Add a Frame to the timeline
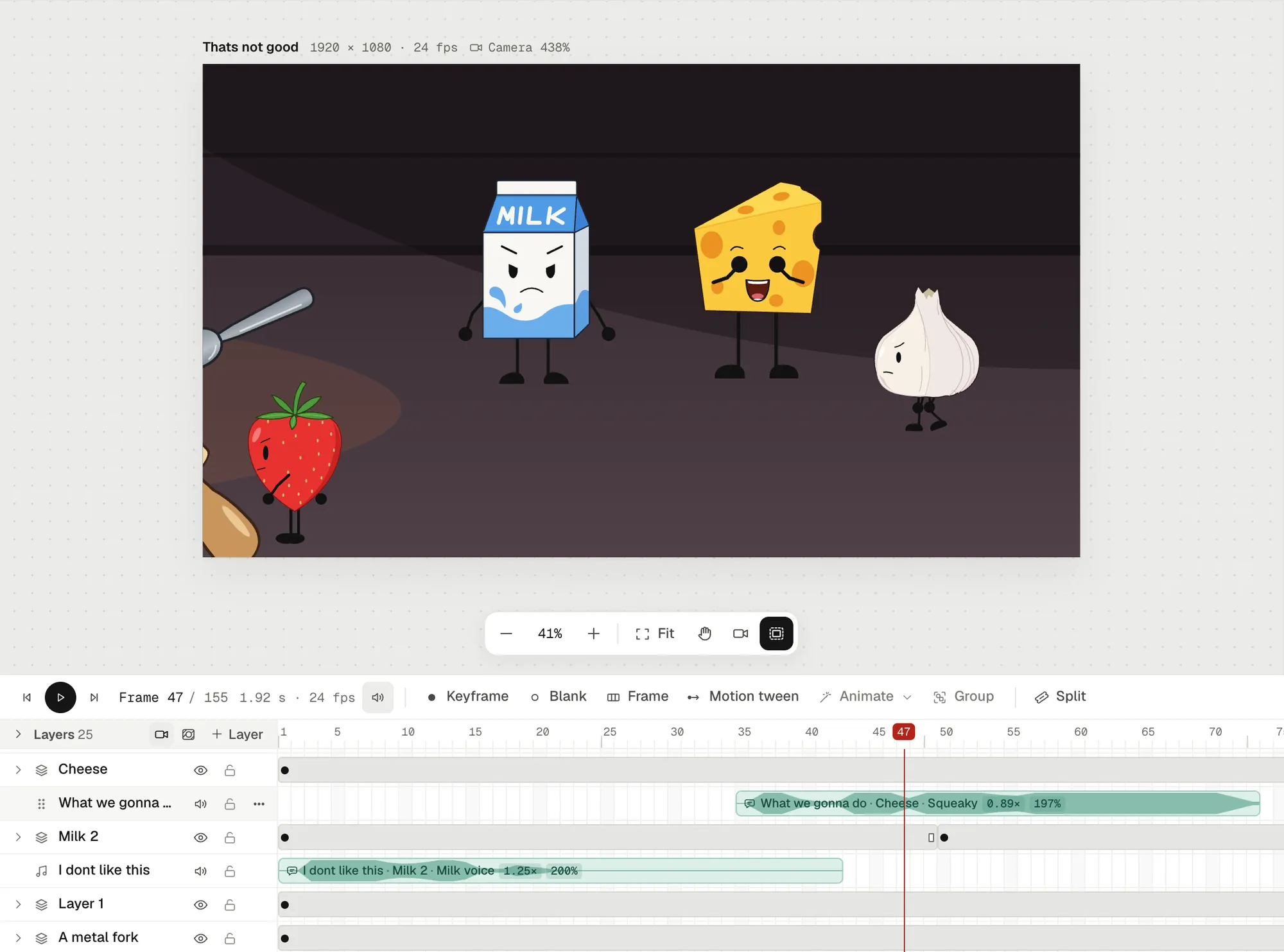 click(638, 697)
